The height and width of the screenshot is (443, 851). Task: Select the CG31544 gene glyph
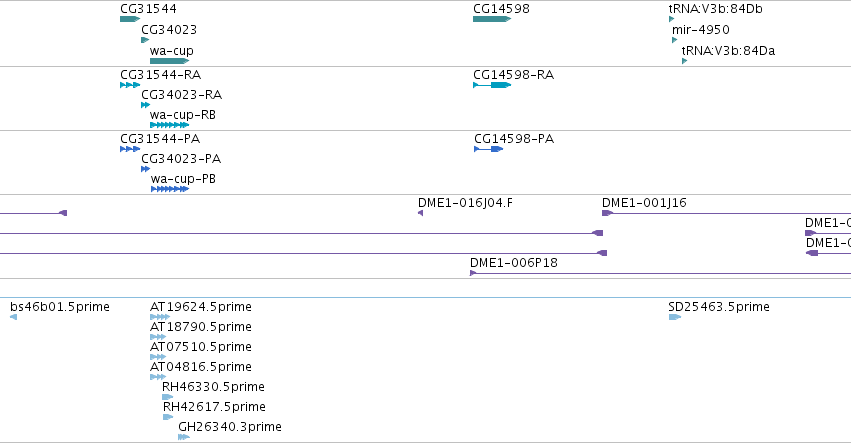[130, 19]
